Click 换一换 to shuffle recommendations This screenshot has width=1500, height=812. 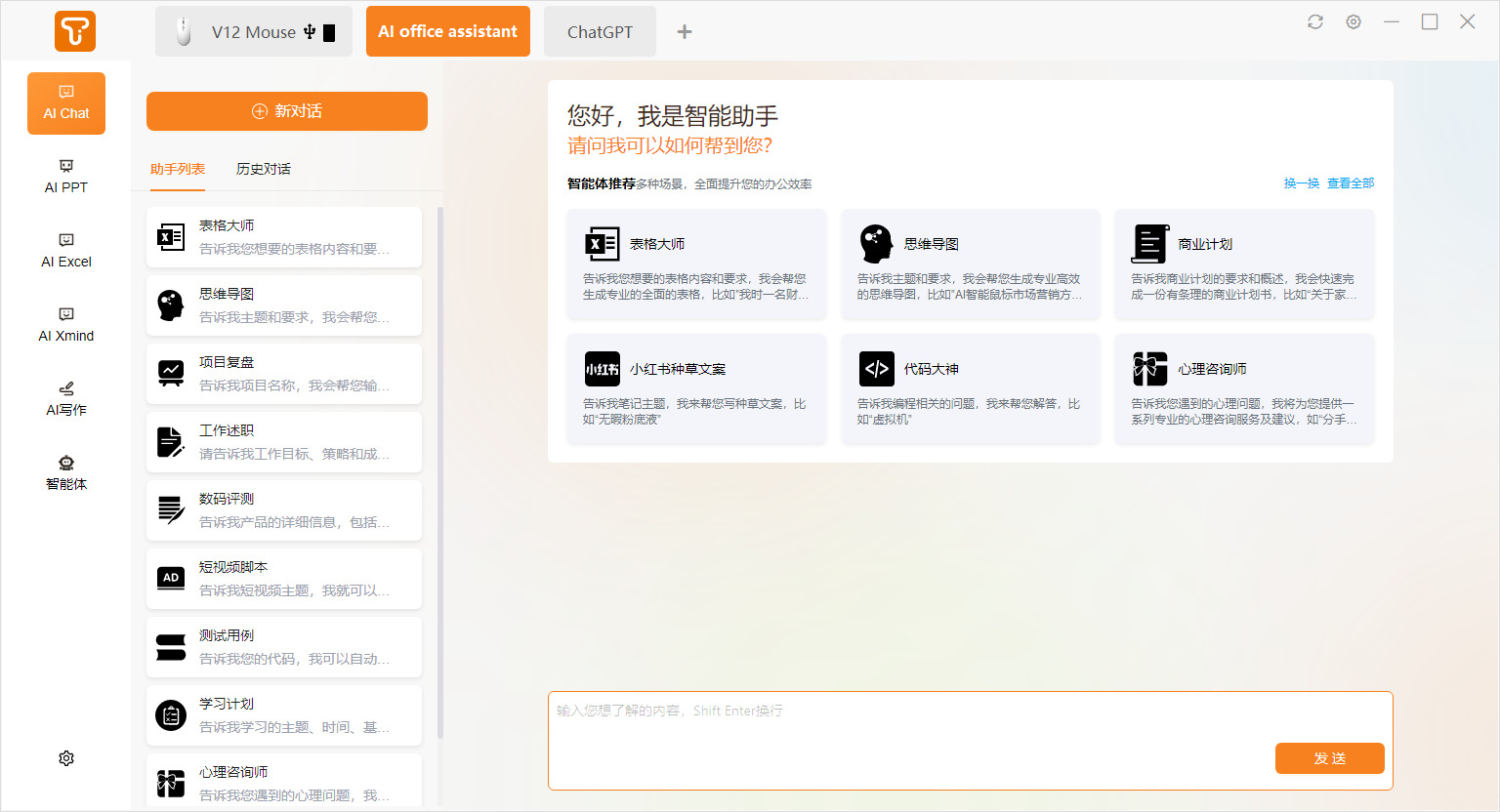(x=1301, y=183)
